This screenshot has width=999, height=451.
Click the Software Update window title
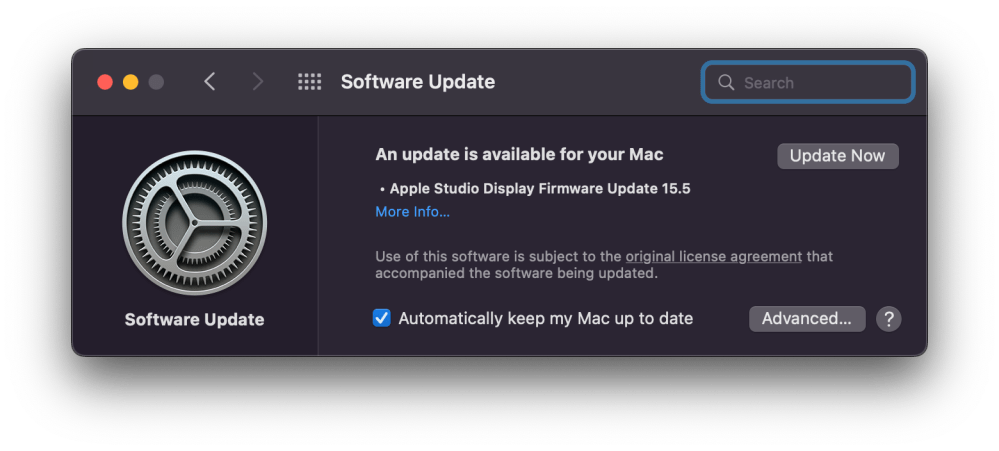(417, 82)
